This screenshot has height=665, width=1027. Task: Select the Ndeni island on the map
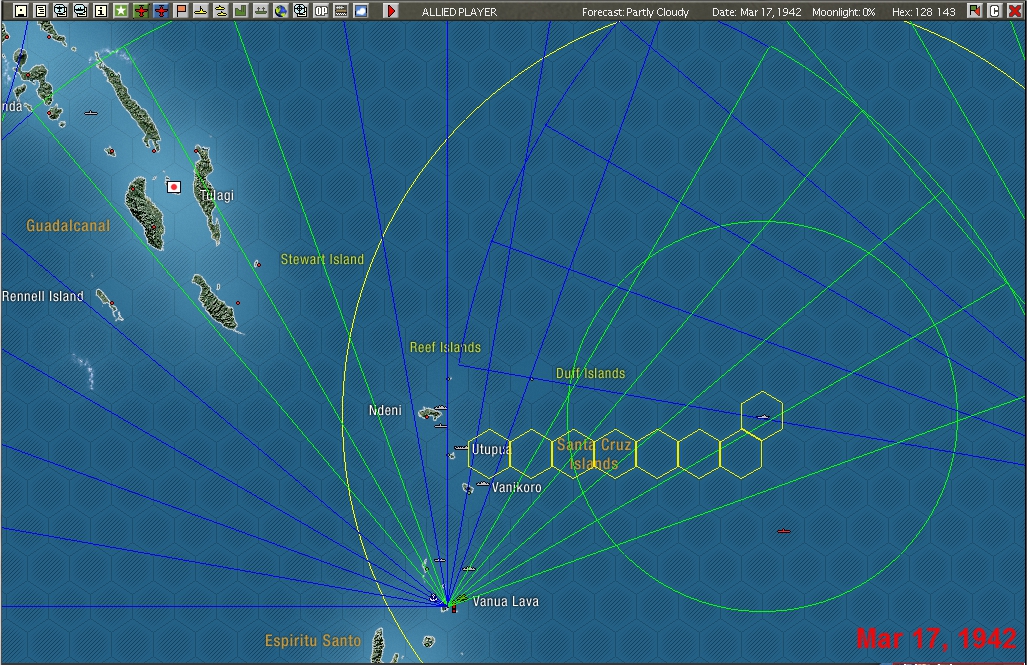(x=430, y=413)
